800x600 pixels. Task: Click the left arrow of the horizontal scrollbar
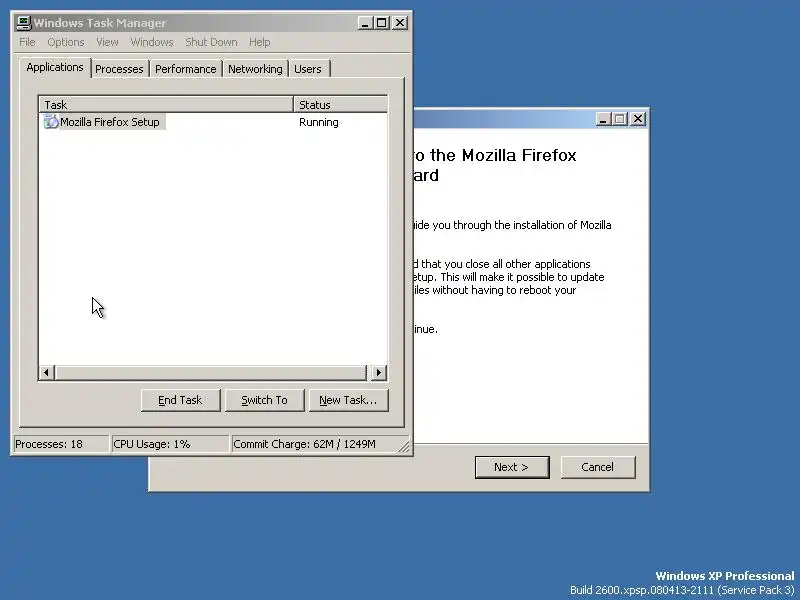click(x=47, y=372)
